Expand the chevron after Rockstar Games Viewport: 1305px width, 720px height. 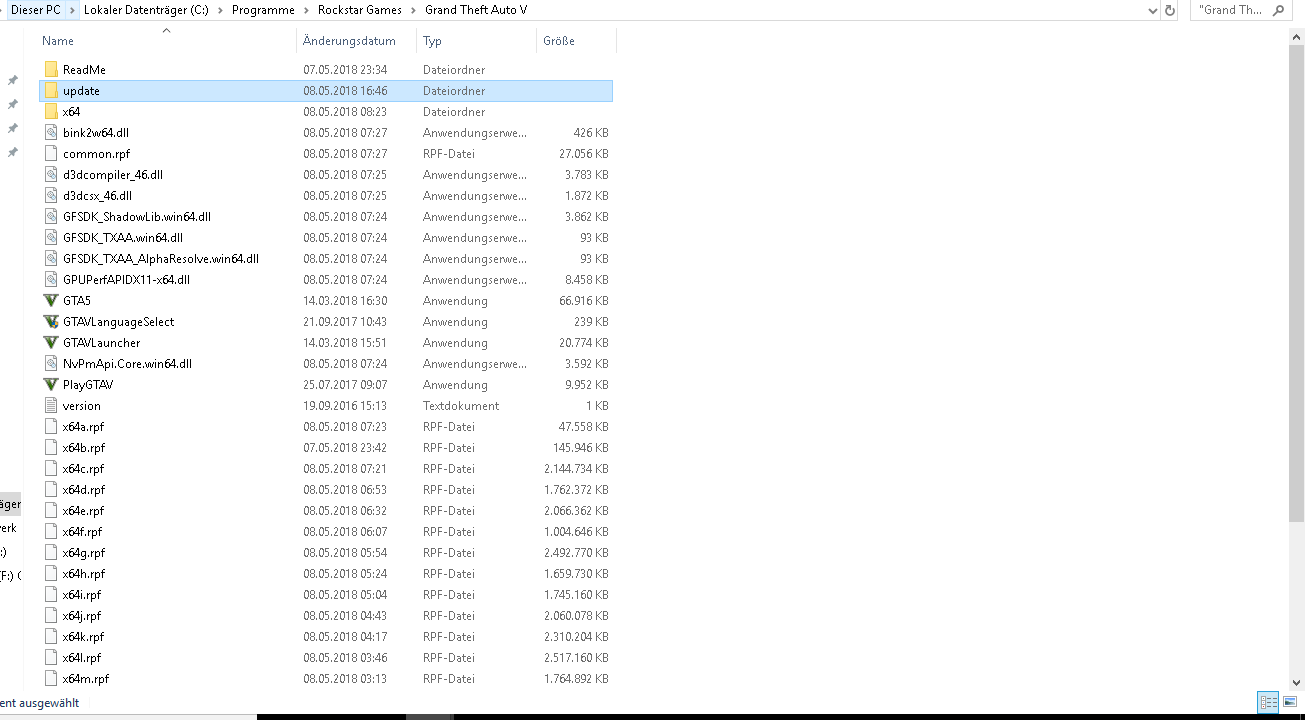coord(413,10)
